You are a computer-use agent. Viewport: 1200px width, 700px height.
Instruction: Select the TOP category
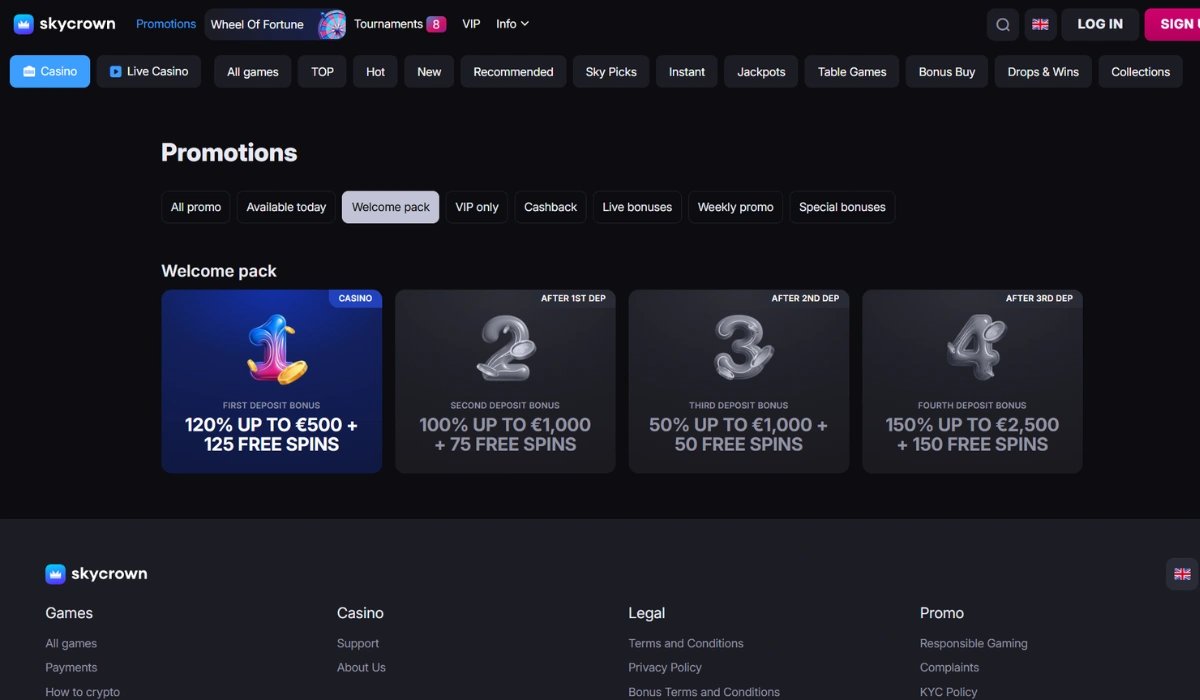(x=322, y=72)
